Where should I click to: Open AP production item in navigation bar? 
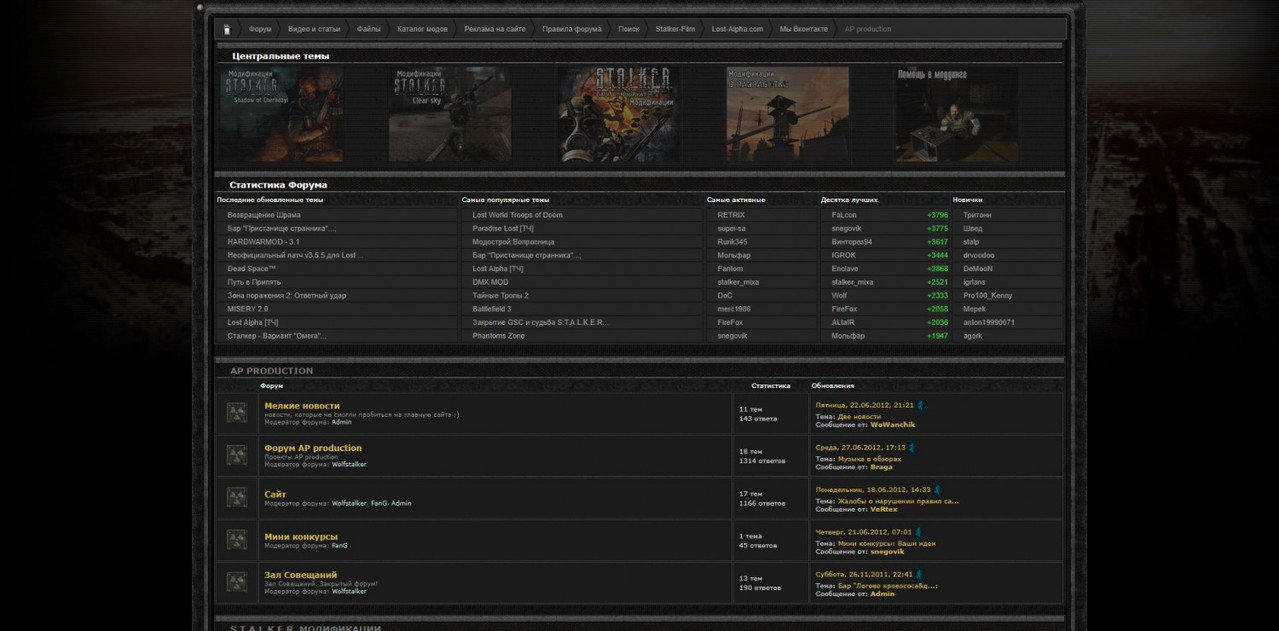868,29
